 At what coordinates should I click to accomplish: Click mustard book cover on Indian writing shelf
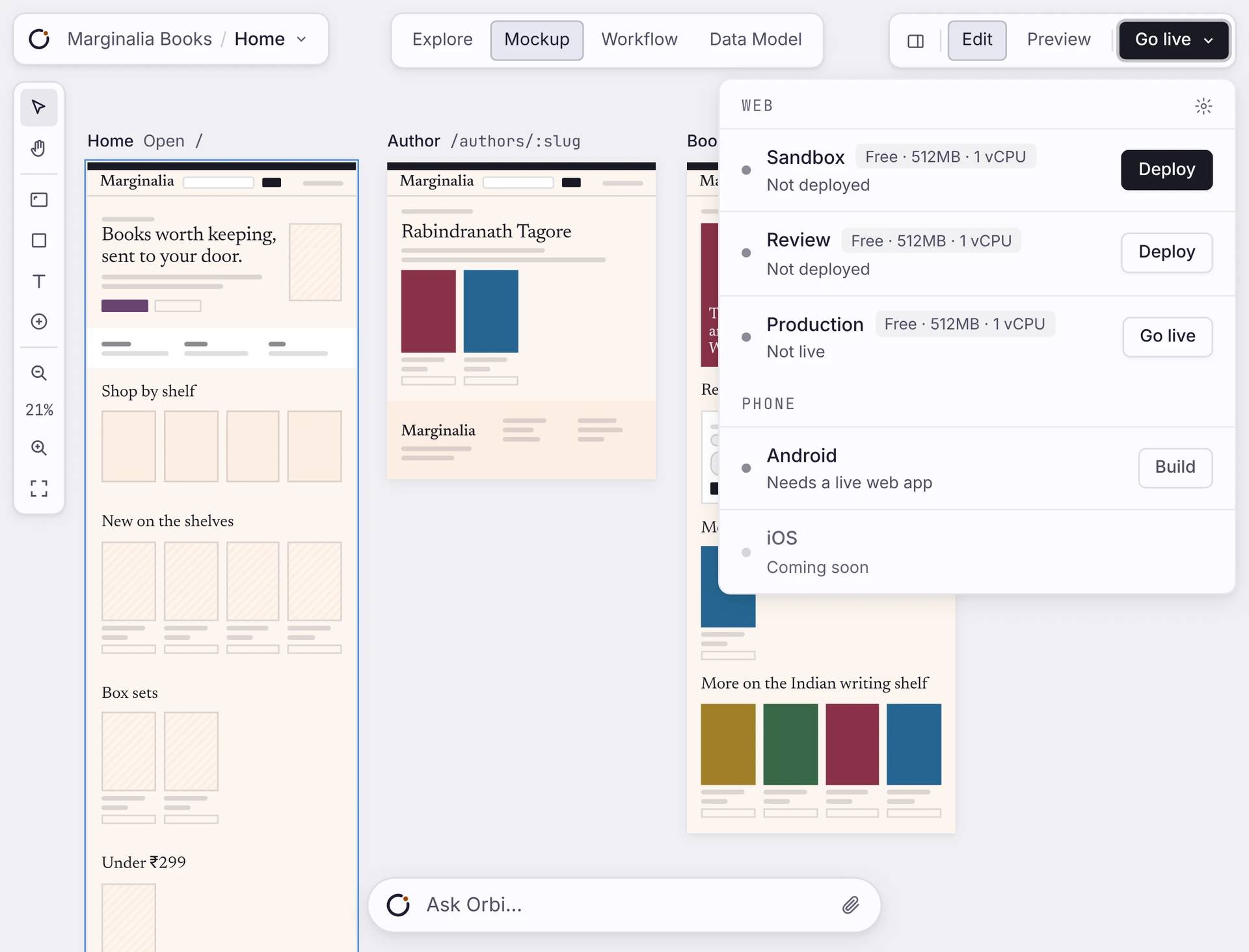[728, 744]
